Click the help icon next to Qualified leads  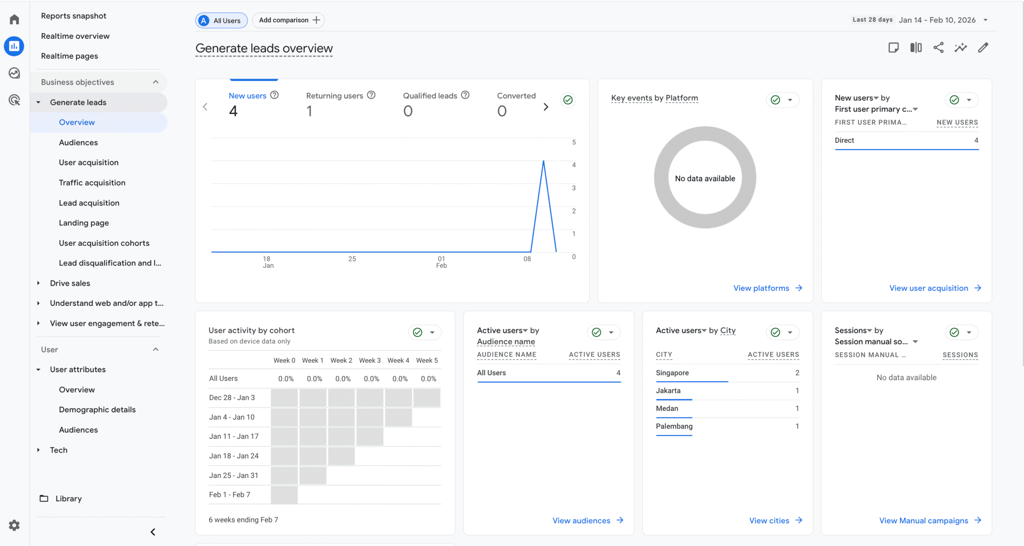pyautogui.click(x=465, y=95)
